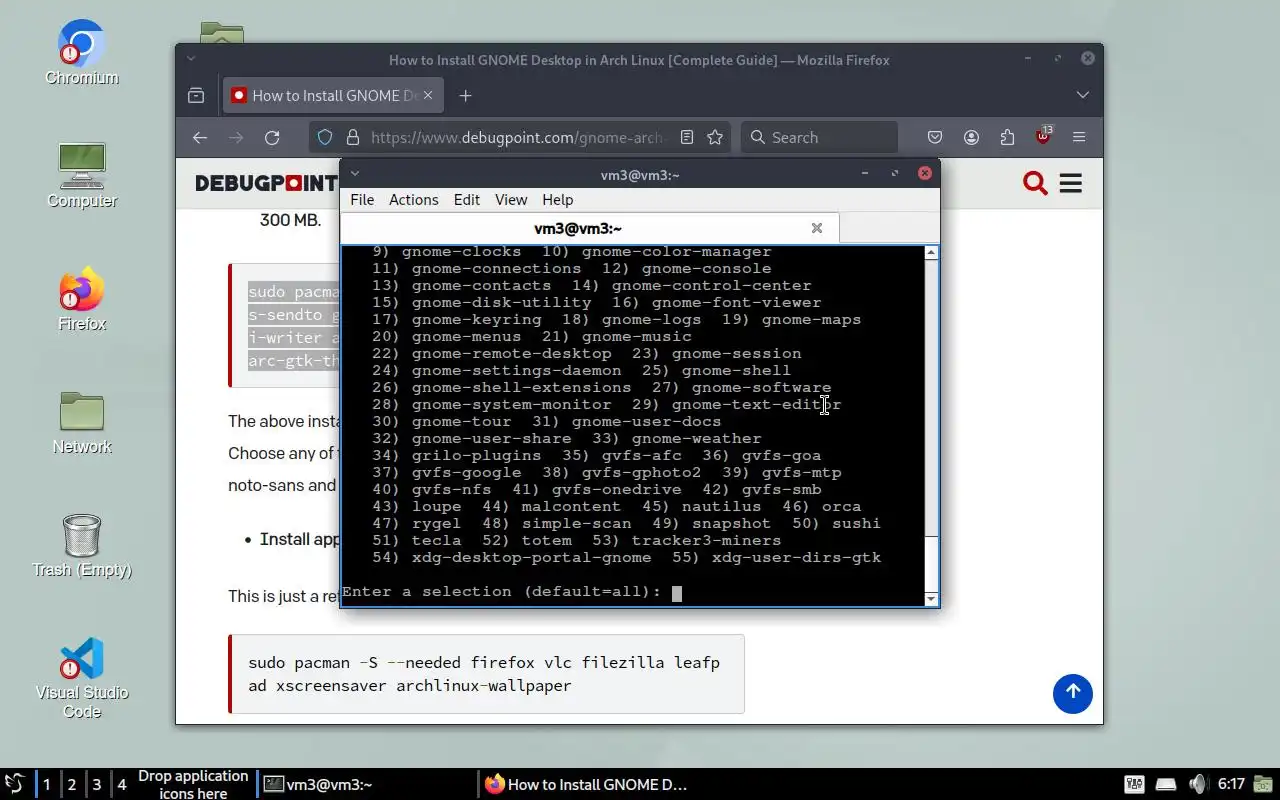The height and width of the screenshot is (800, 1280).
Task: Click the DEBUGPOINT site logo
Action: pos(266,183)
